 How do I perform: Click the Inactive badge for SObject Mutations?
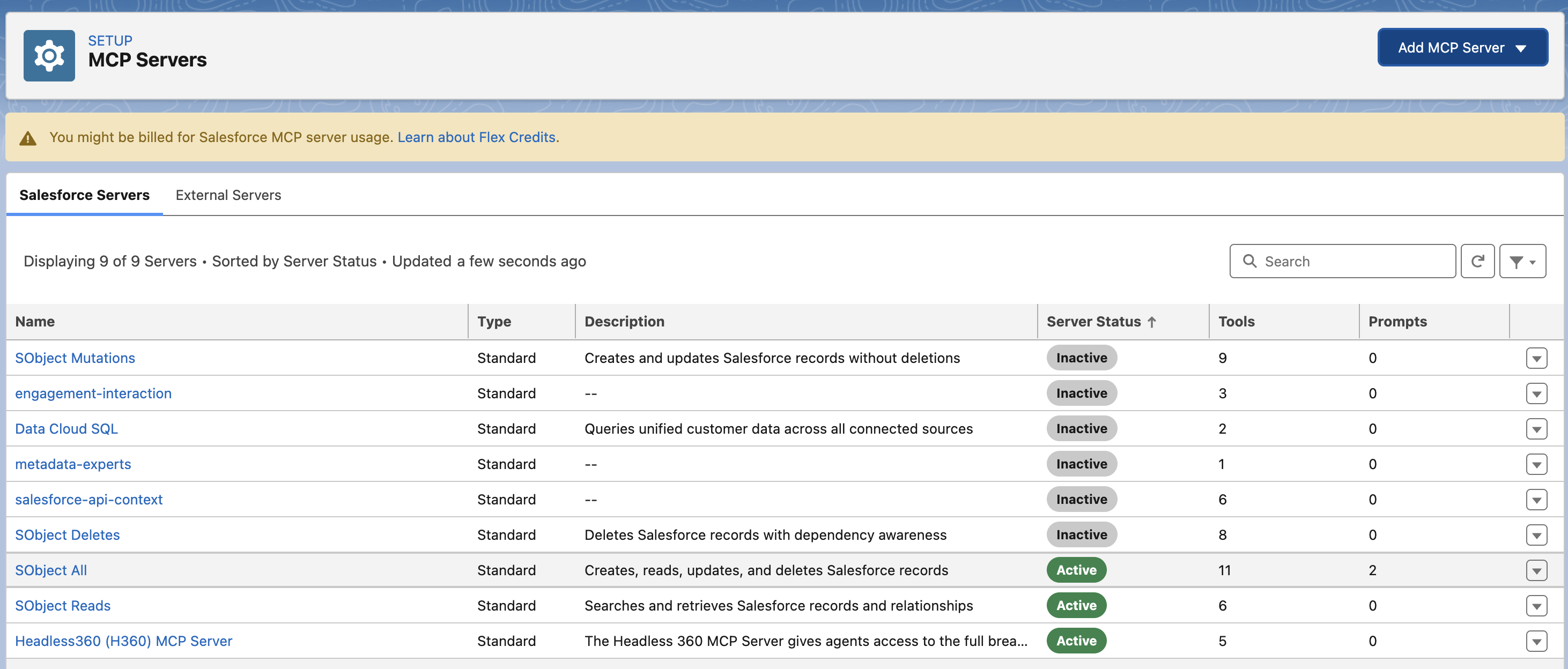click(1082, 358)
